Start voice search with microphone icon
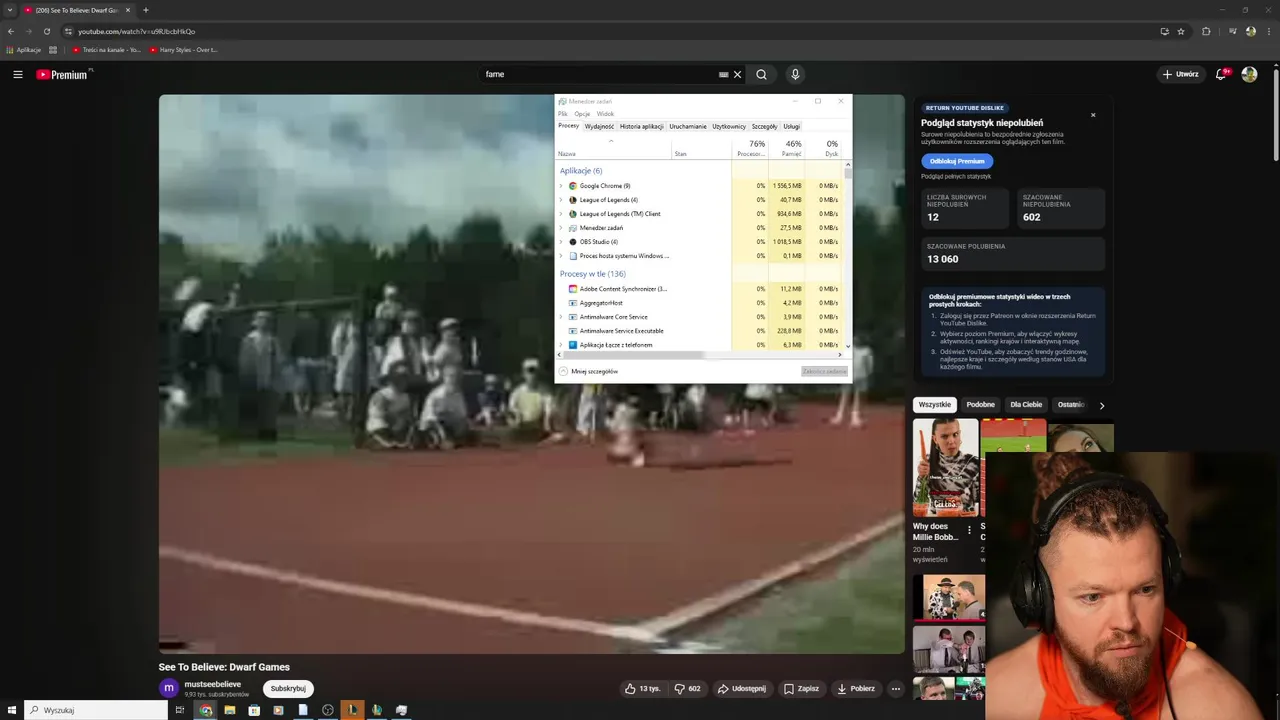 pyautogui.click(x=795, y=74)
